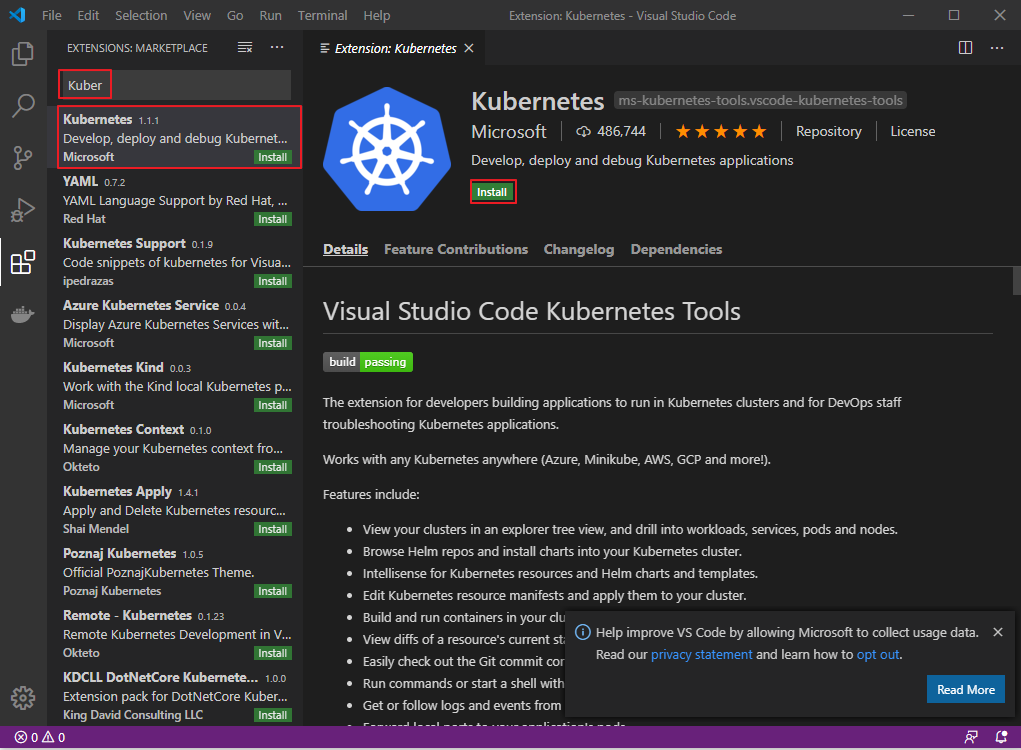
Task: Open the Edit menu
Action: pos(88,16)
